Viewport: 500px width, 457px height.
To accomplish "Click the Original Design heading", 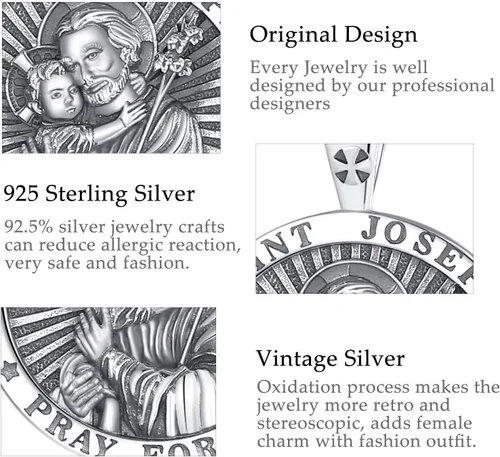I will (333, 35).
